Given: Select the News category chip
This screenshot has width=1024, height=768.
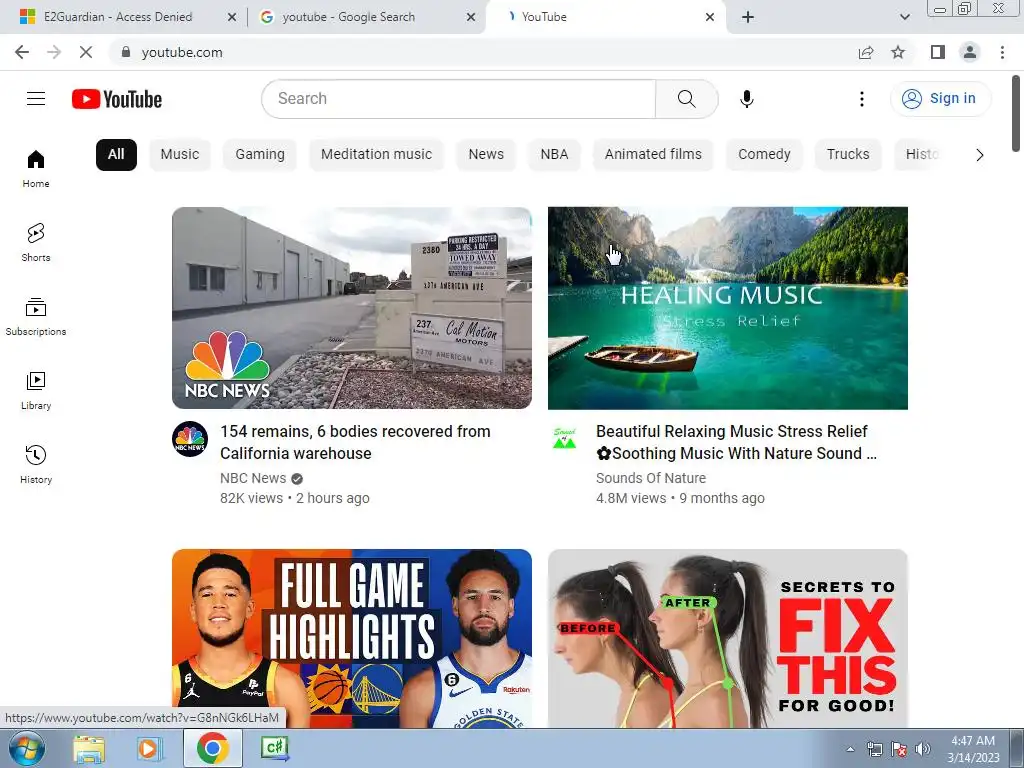Looking at the screenshot, I should pos(486,155).
